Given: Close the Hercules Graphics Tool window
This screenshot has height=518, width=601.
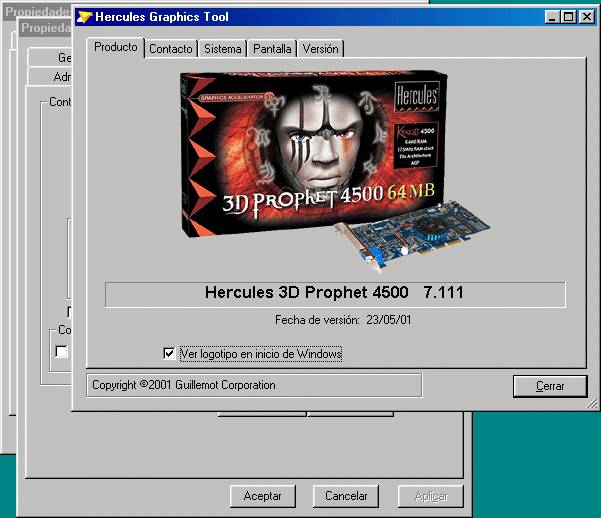Looking at the screenshot, I should [x=587, y=17].
